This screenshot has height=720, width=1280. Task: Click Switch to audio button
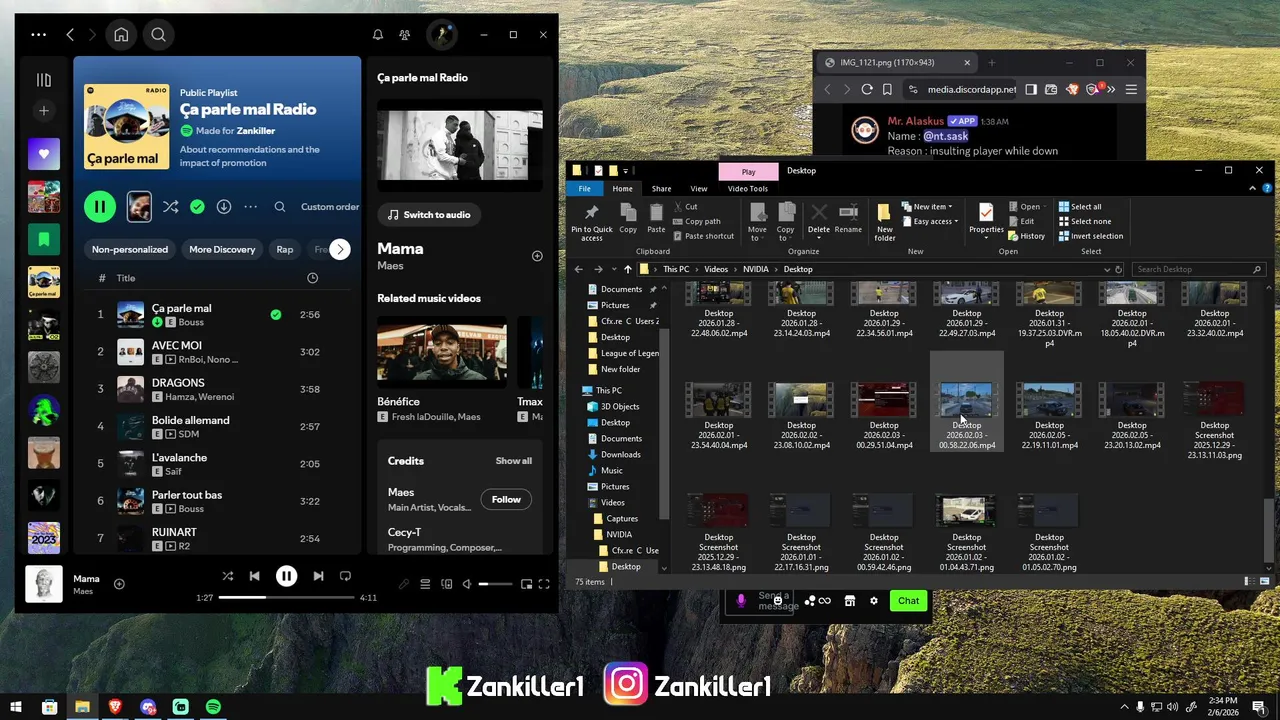(x=429, y=215)
